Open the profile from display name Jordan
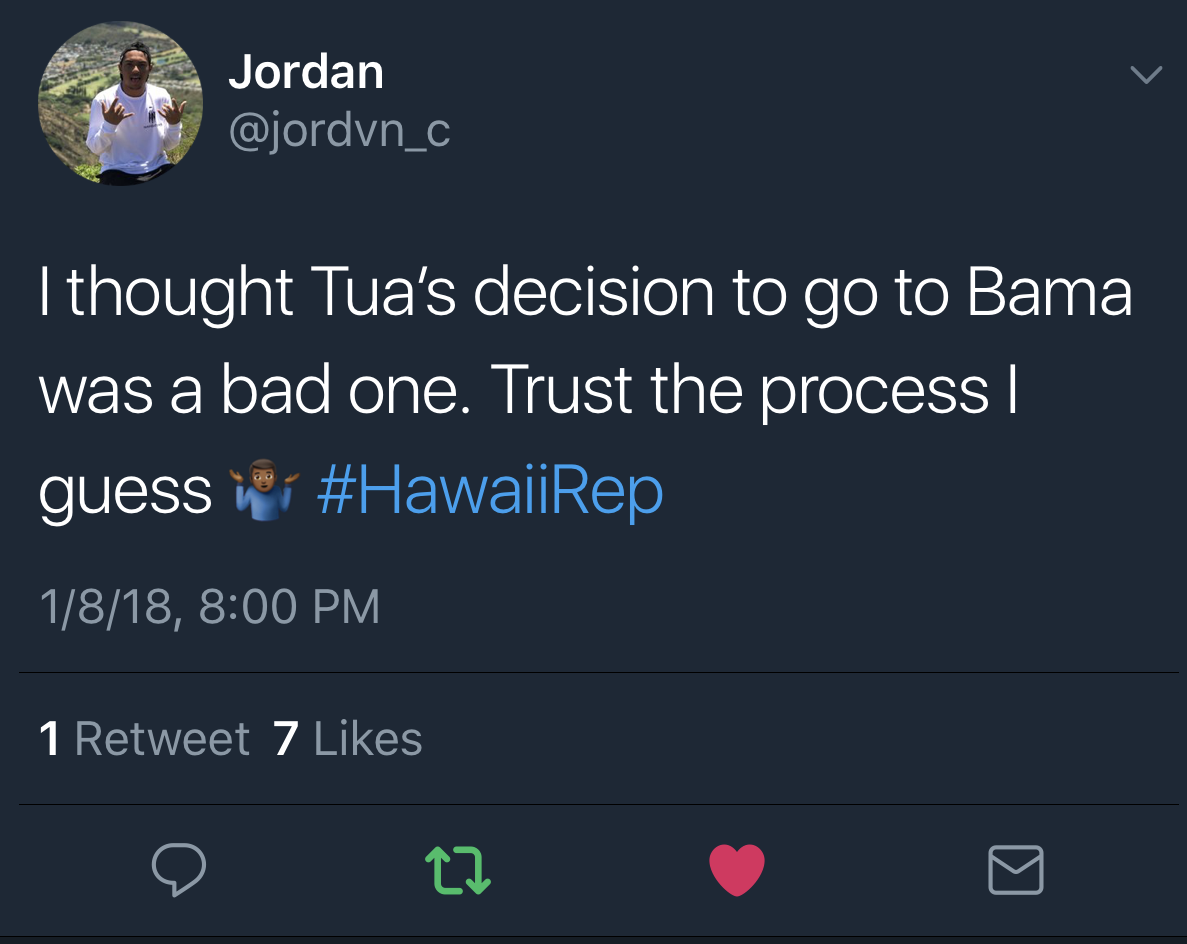1187x944 pixels. pyautogui.click(x=306, y=72)
